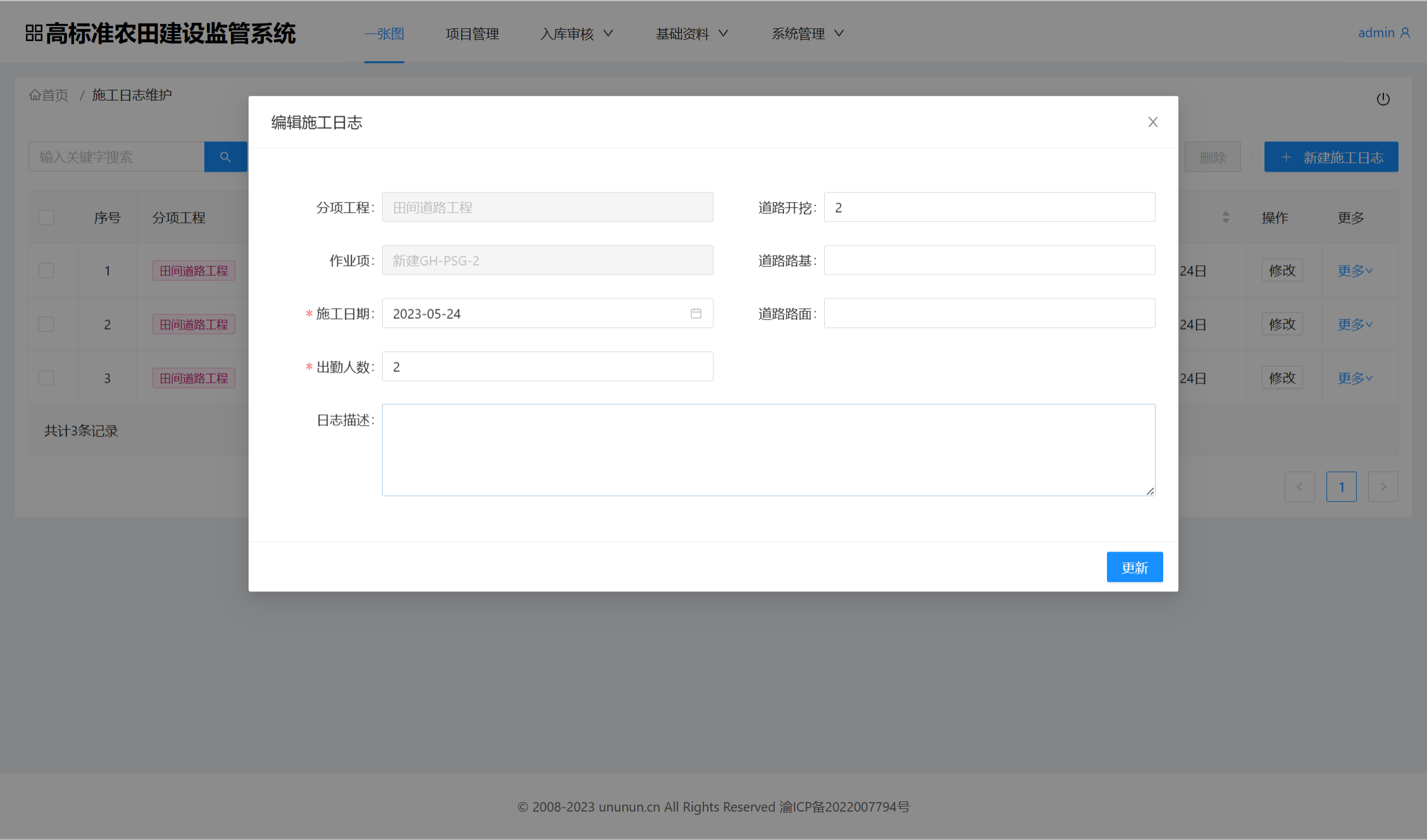Click the admin username link
This screenshot has height=840, width=1427.
tap(1376, 33)
